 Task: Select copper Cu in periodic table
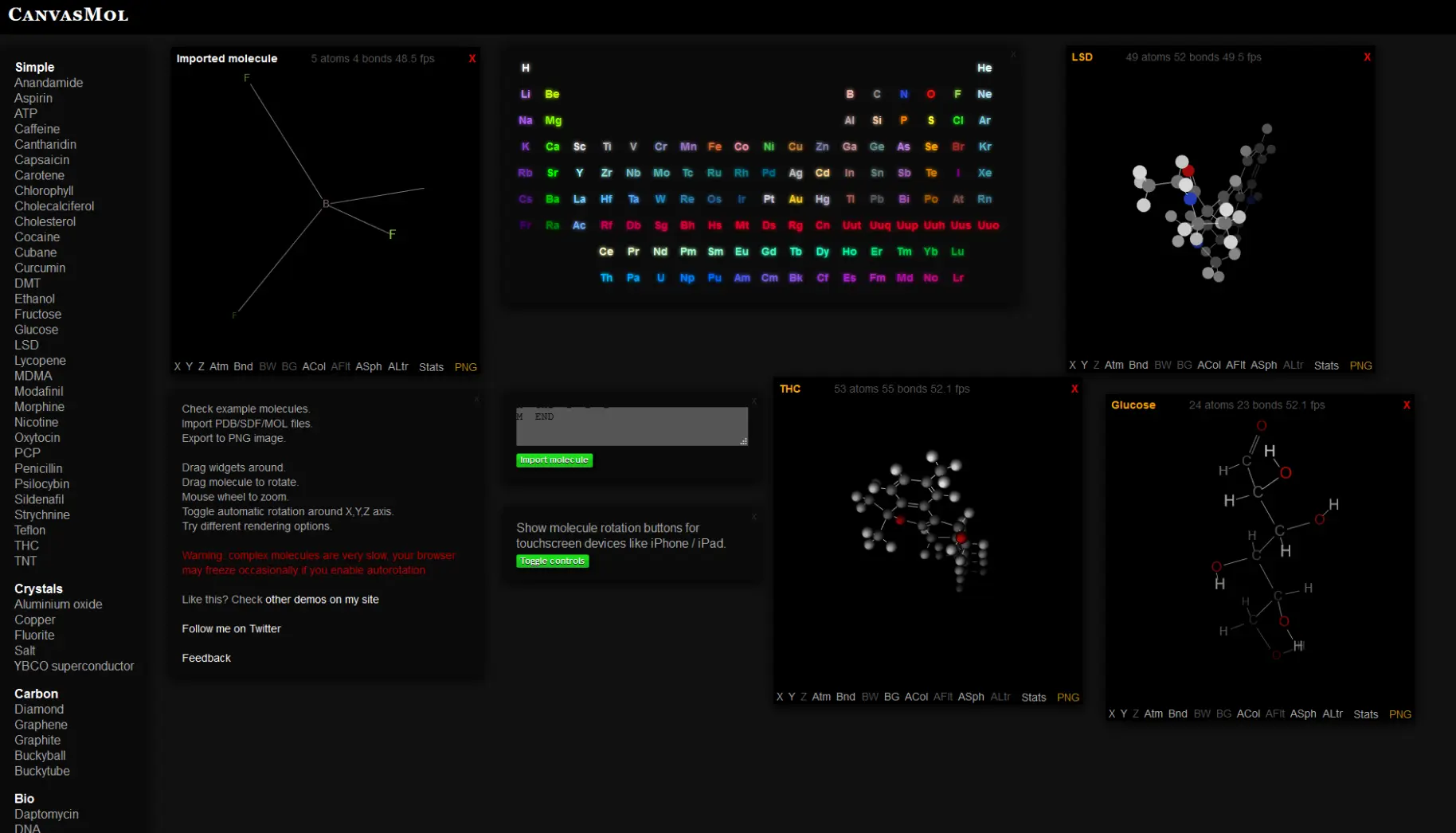coord(796,147)
